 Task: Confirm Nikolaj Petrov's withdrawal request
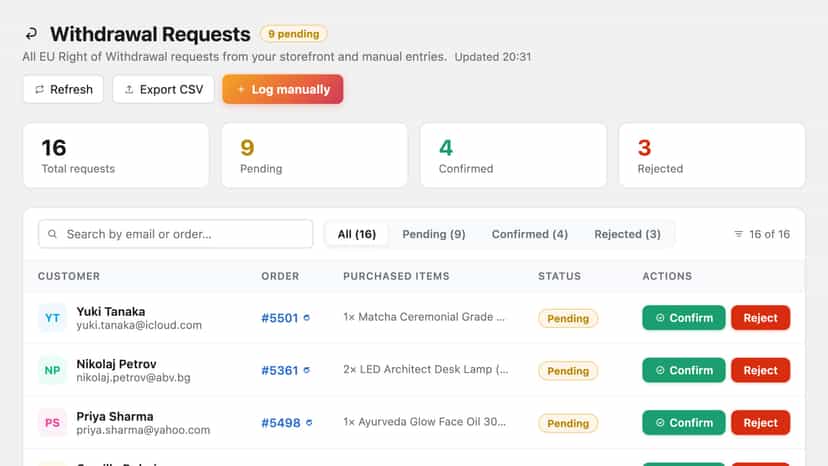(684, 370)
